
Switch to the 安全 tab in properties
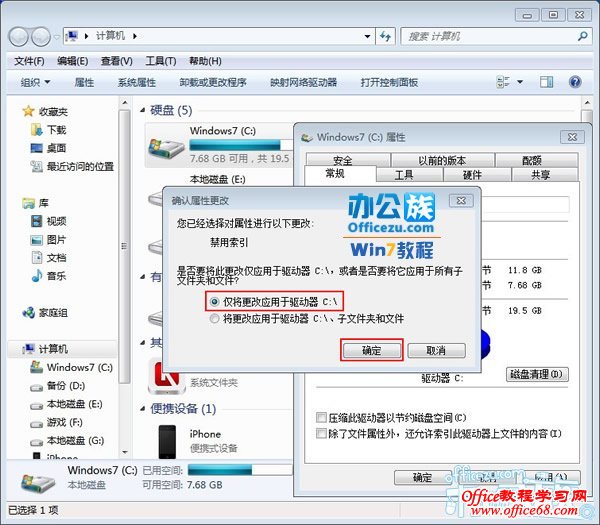(x=348, y=160)
